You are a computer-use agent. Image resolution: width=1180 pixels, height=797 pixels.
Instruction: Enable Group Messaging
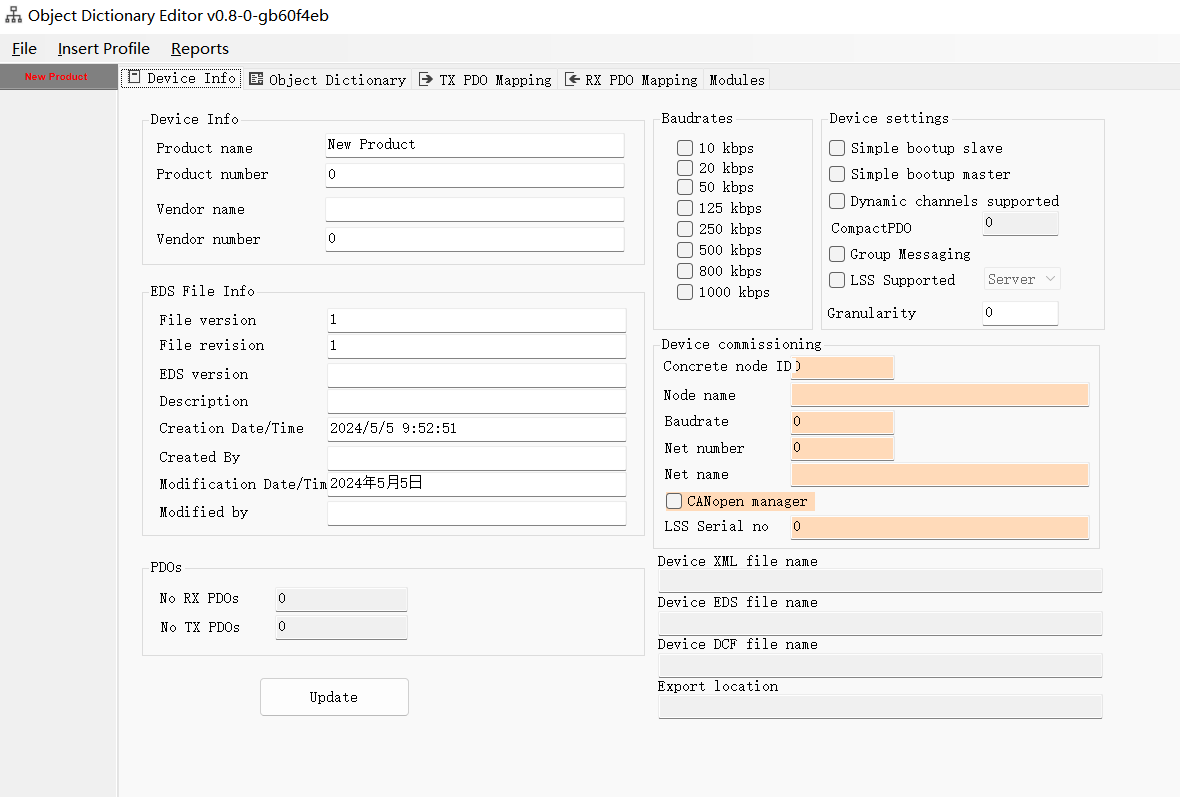point(837,254)
